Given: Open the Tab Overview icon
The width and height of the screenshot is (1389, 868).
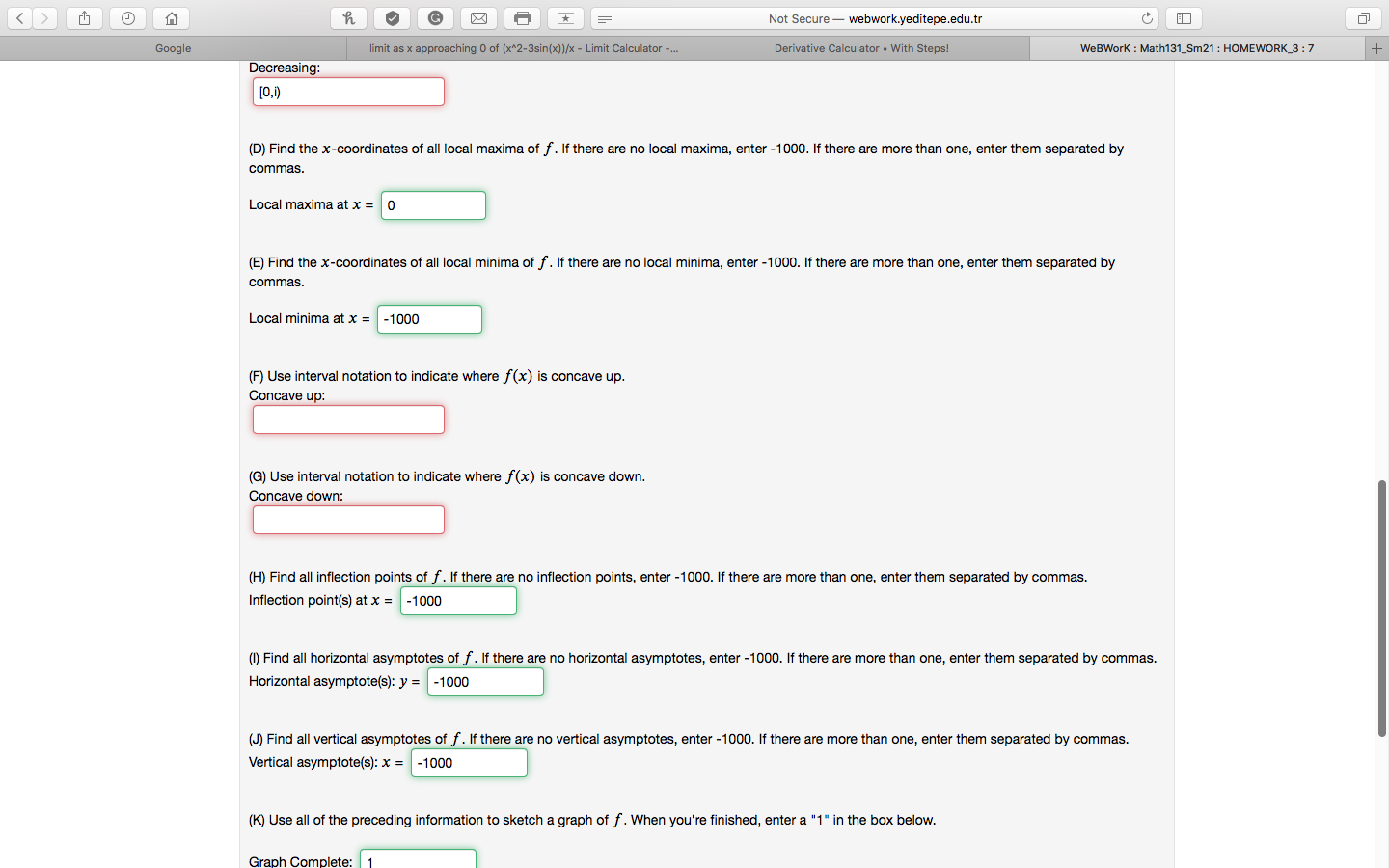Looking at the screenshot, I should [1362, 18].
